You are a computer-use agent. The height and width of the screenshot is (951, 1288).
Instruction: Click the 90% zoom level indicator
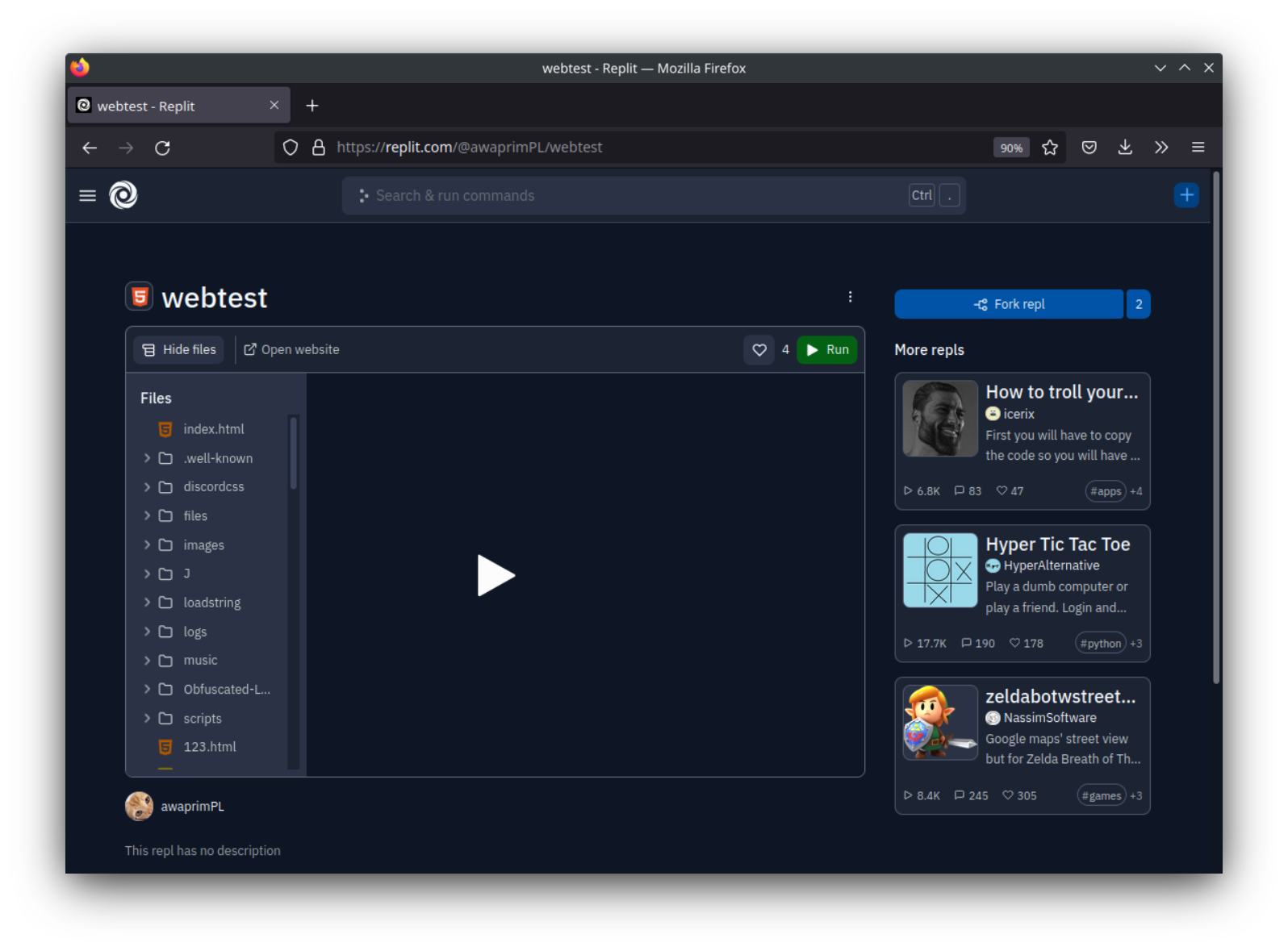pos(1011,148)
